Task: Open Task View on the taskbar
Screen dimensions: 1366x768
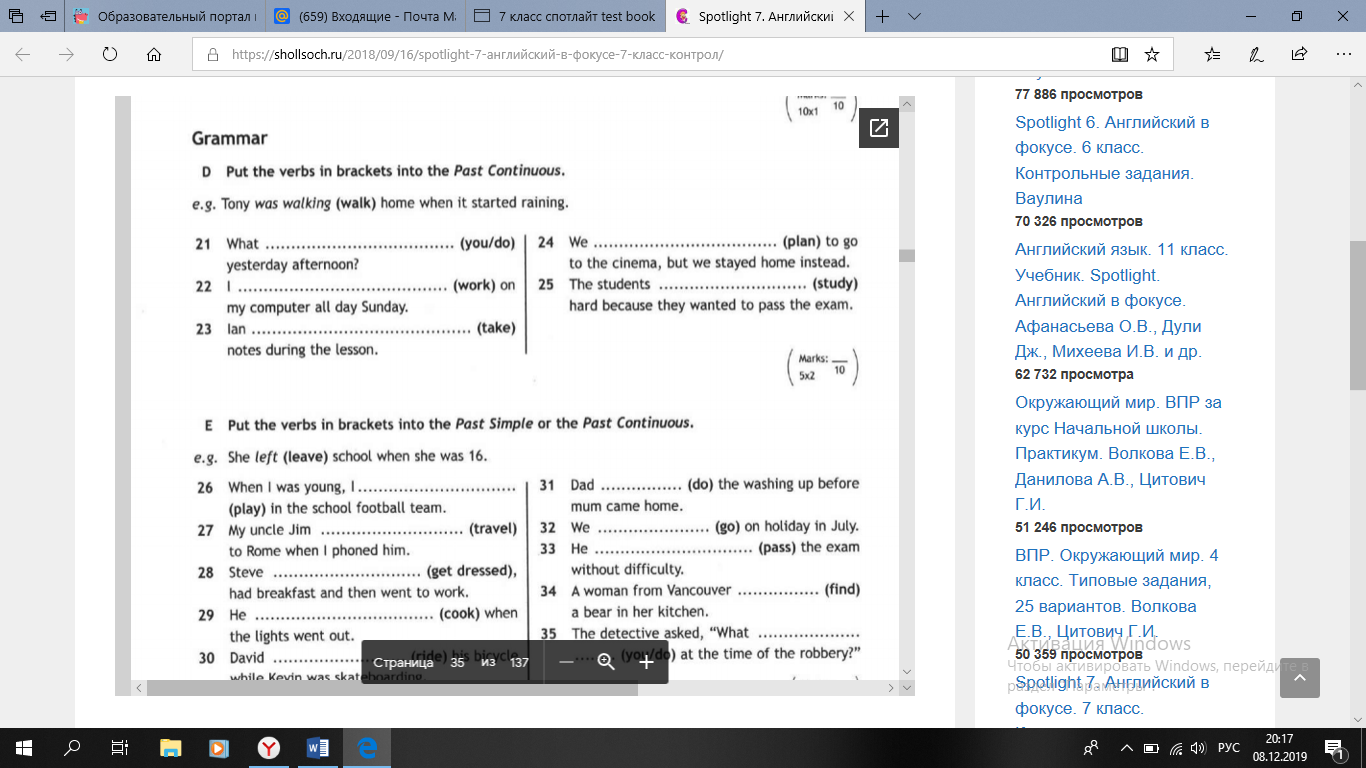Action: [120, 747]
